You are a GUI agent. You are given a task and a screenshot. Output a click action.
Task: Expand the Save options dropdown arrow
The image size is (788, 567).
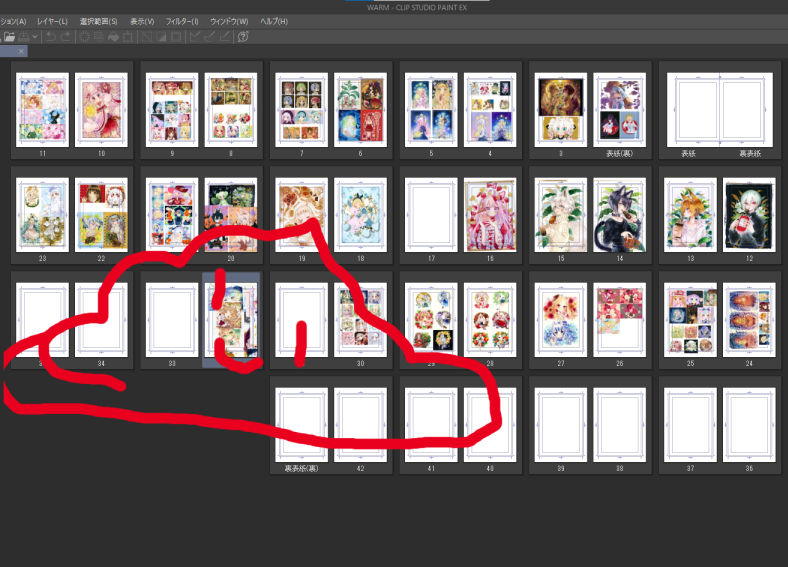(35, 37)
